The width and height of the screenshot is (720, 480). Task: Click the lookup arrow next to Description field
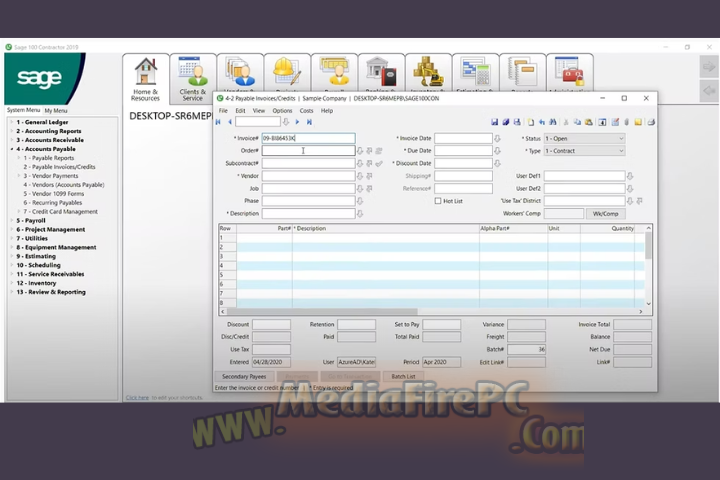pos(360,214)
